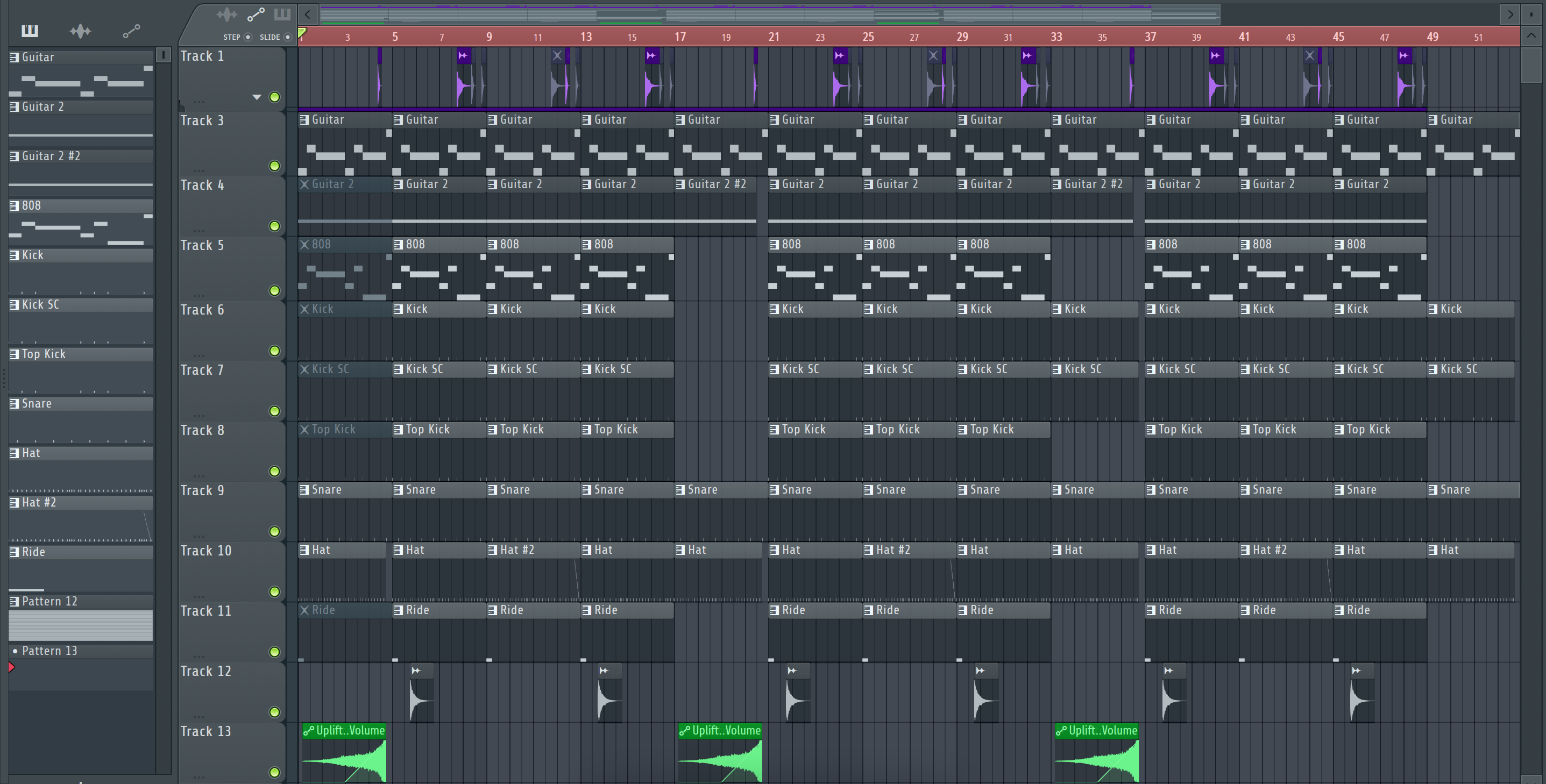
Task: Toggle automation clip filter in playlist header
Action: tap(256, 15)
